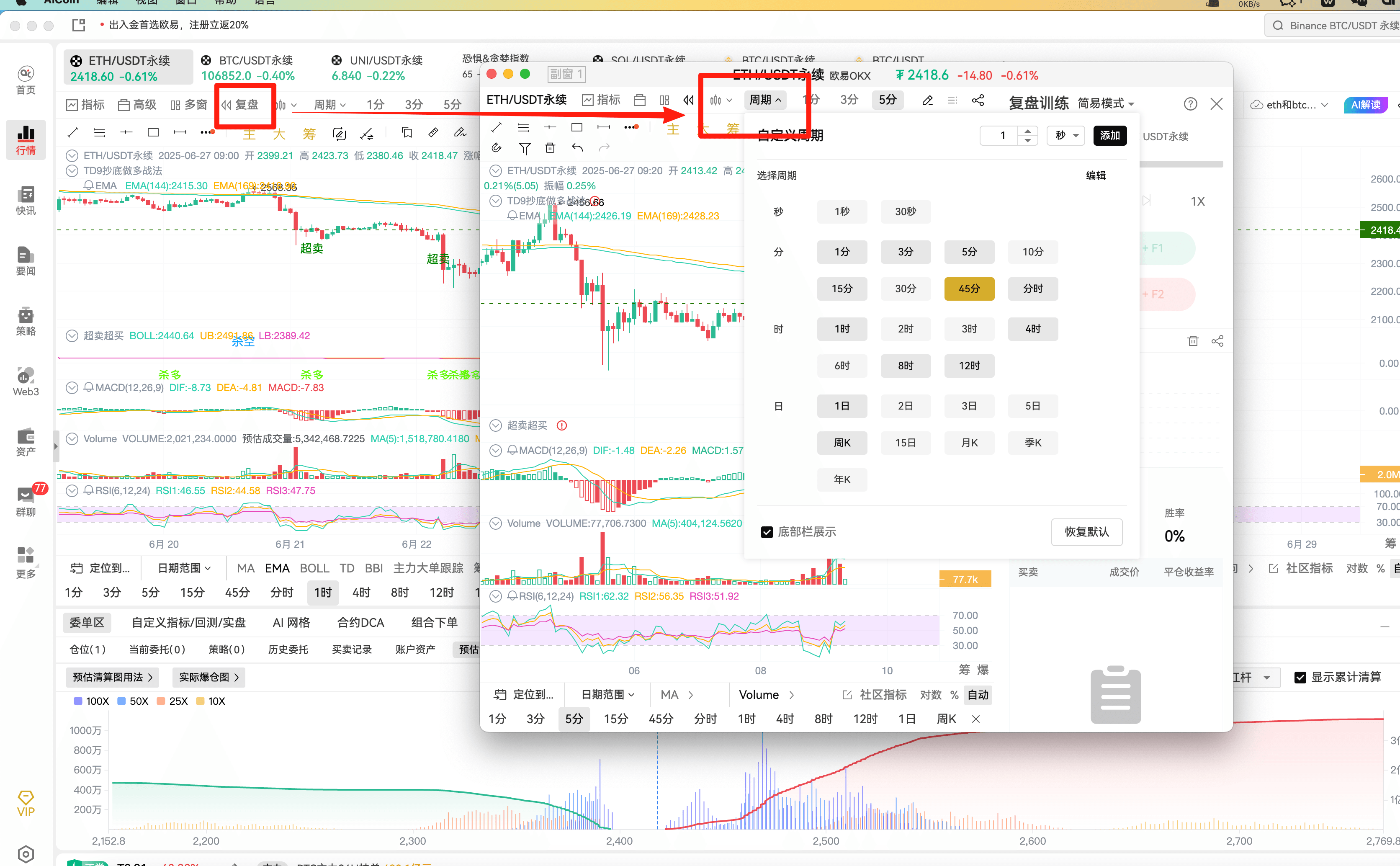Image resolution: width=1400 pixels, height=866 pixels.
Task: Select the UNI/USDT永续 ticker tab
Action: (378, 67)
